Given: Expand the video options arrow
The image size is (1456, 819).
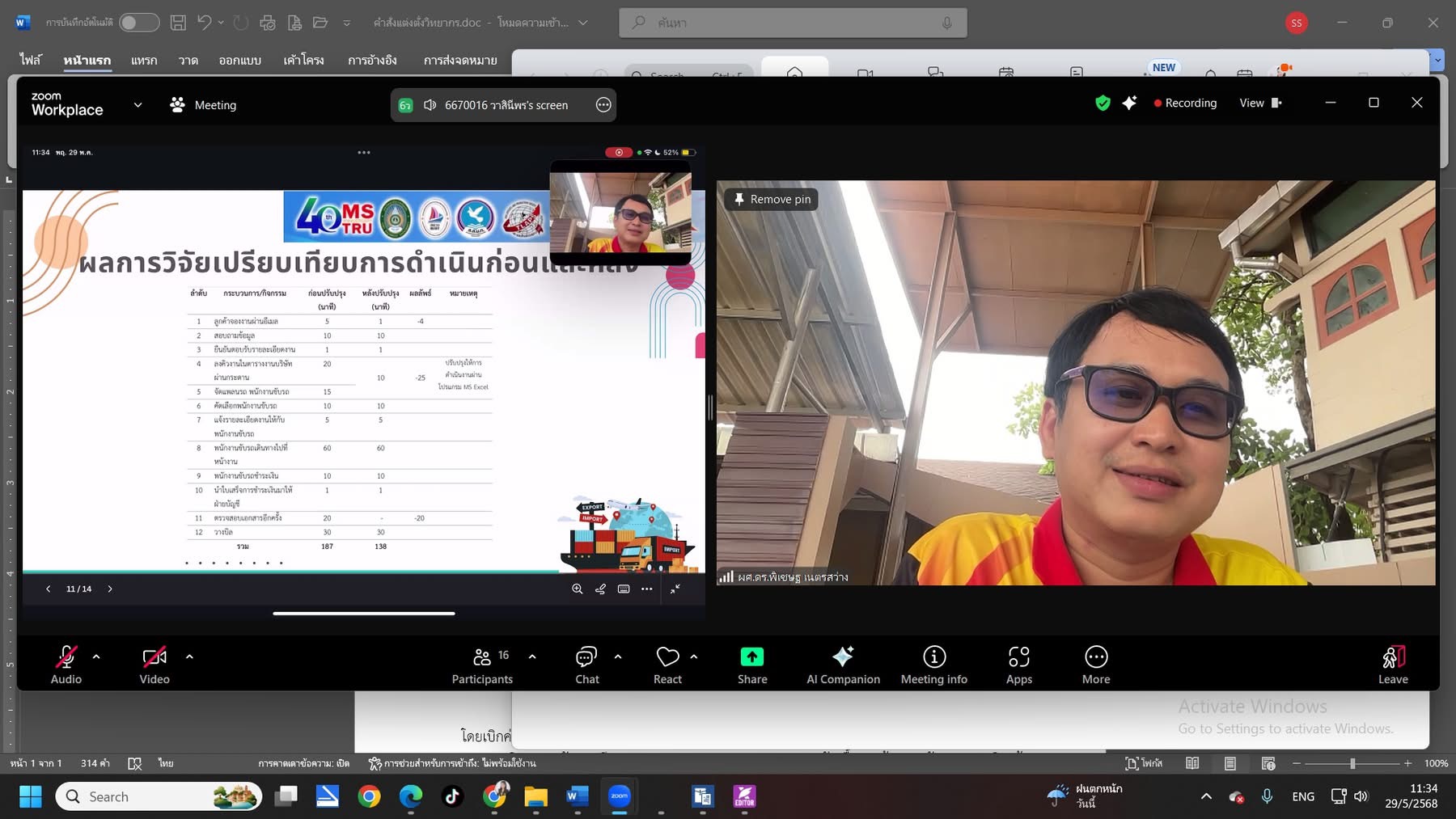Looking at the screenshot, I should coord(189,656).
